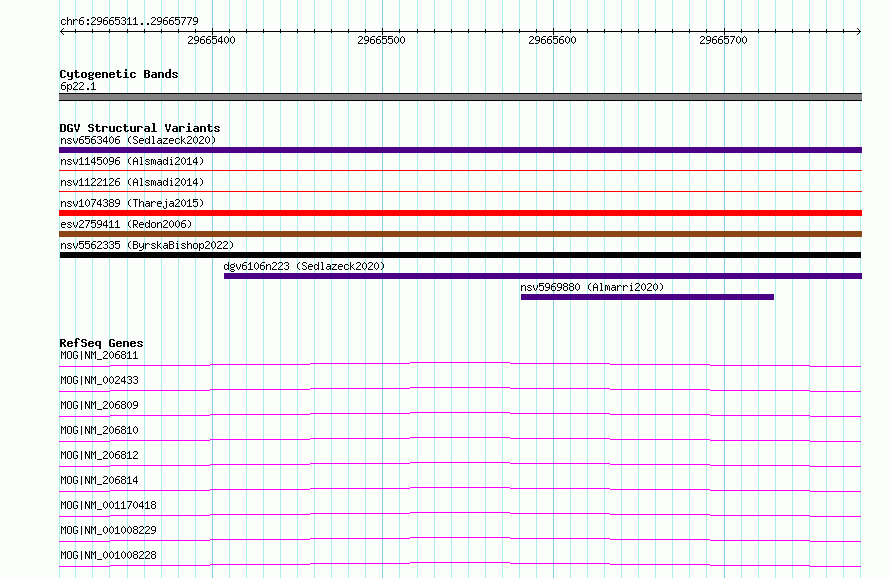This screenshot has width=890, height=578.
Task: Click the magenta intron line of MOG|NM_206814
Action: tap(460, 488)
